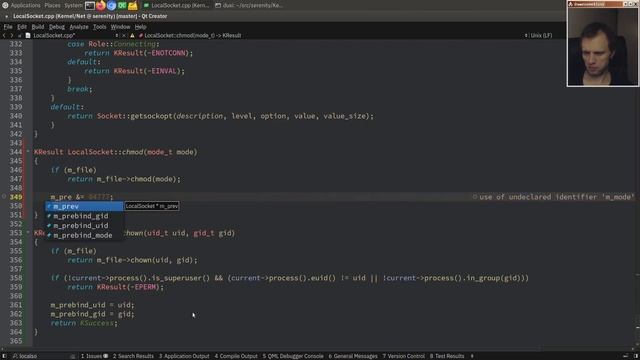Screen dimensions: 640x360
Task: Click line number 363 in the gutter
Action: point(16,323)
